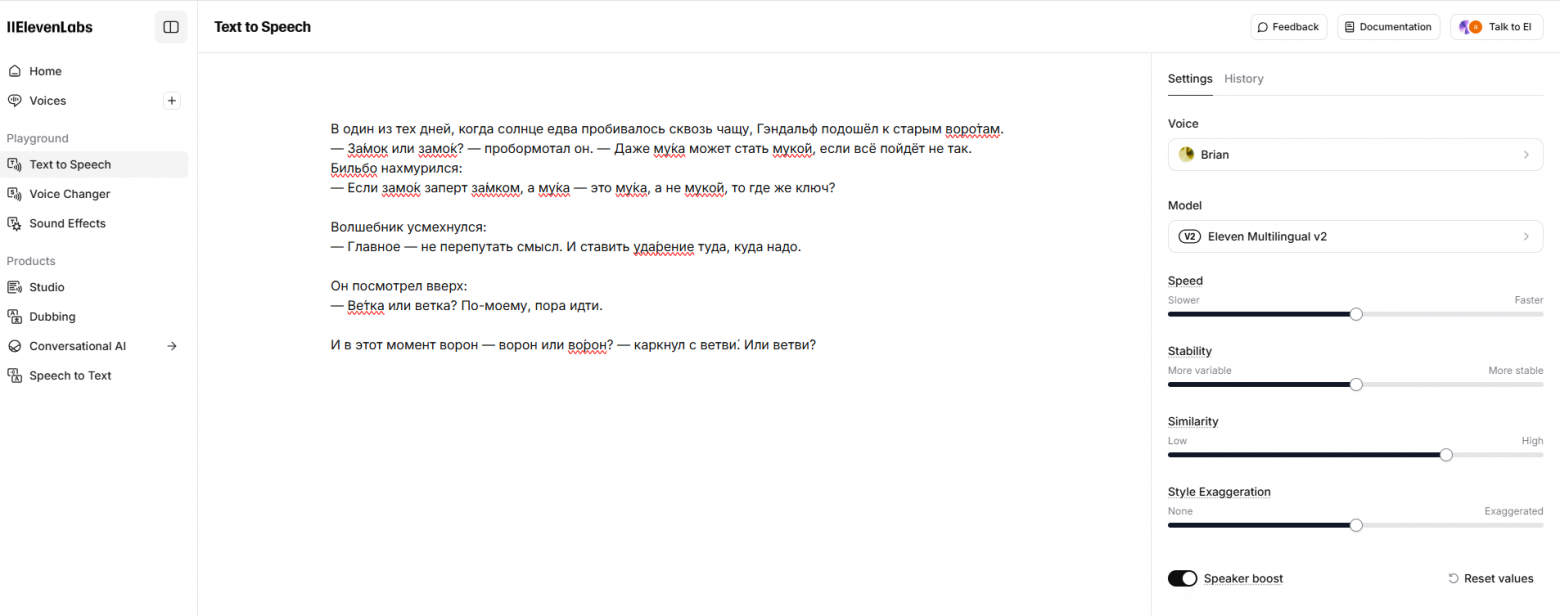The image size is (1560, 616).
Task: Click the Conversational AI arrow icon
Action: pyautogui.click(x=172, y=346)
